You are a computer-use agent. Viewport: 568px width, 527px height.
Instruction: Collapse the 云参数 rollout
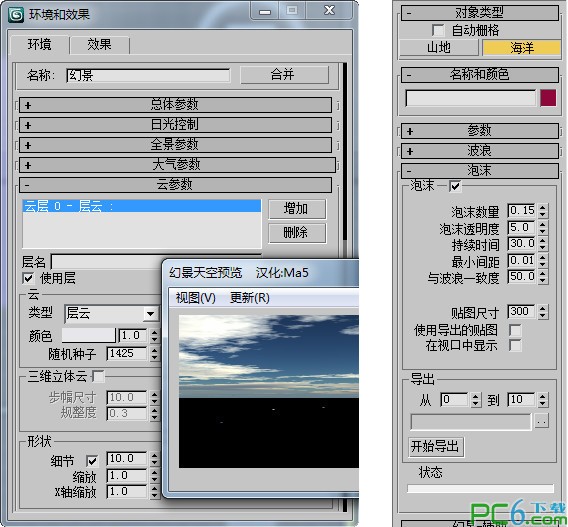[x=175, y=185]
